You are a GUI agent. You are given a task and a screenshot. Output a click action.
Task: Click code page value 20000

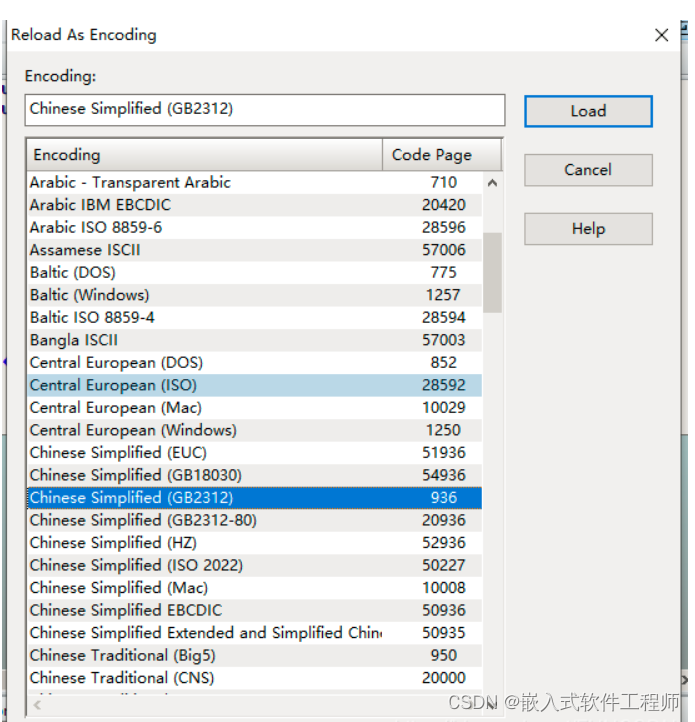[444, 679]
